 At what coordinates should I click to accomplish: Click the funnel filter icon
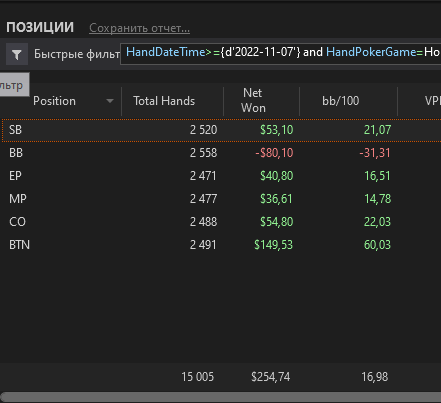coord(17,54)
